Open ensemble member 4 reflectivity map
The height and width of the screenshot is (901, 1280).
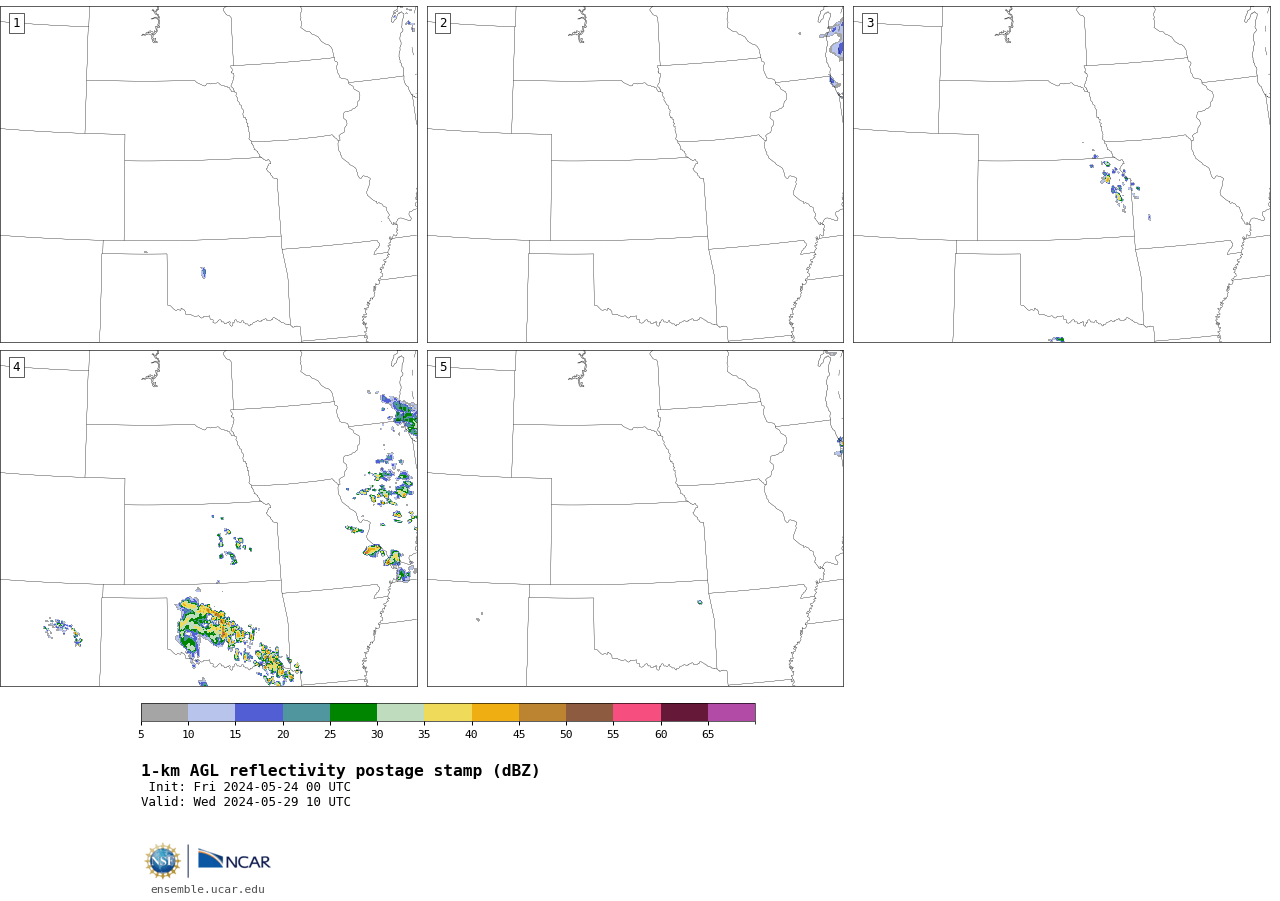coord(209,518)
